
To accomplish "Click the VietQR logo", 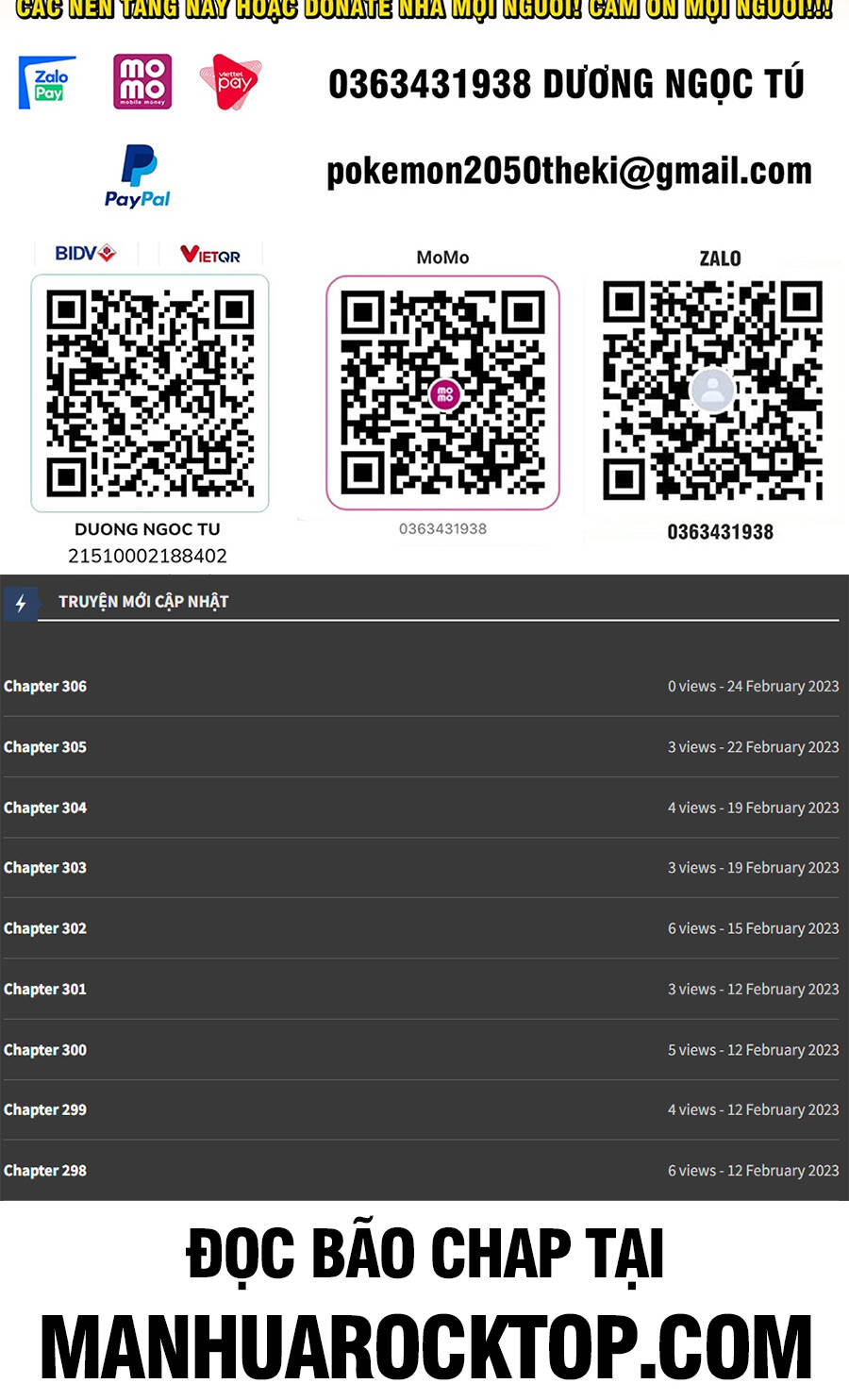I will (209, 255).
